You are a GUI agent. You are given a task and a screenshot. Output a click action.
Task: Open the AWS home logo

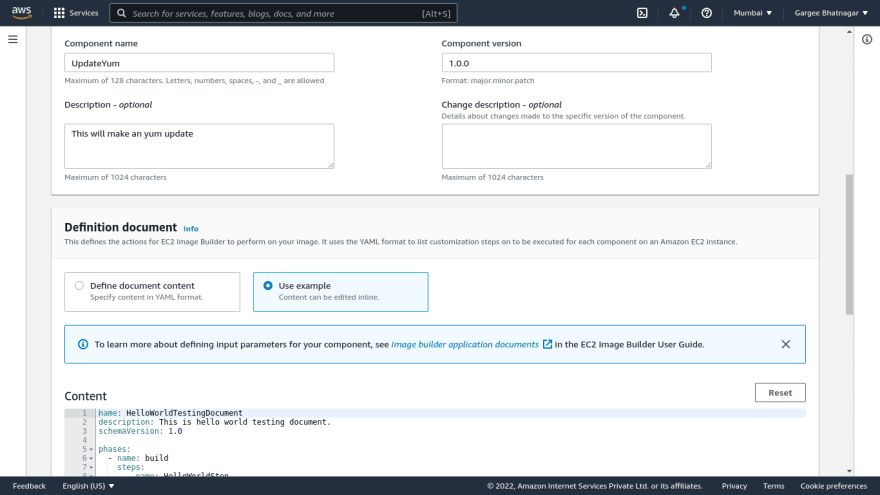[21, 12]
